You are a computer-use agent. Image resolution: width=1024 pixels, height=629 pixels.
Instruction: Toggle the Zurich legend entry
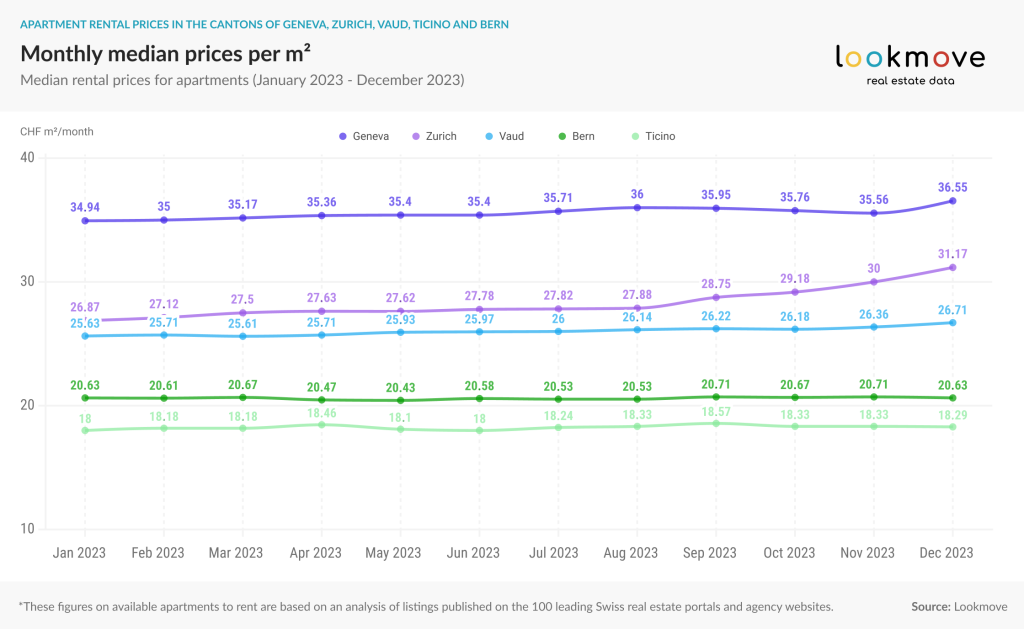pyautogui.click(x=434, y=137)
